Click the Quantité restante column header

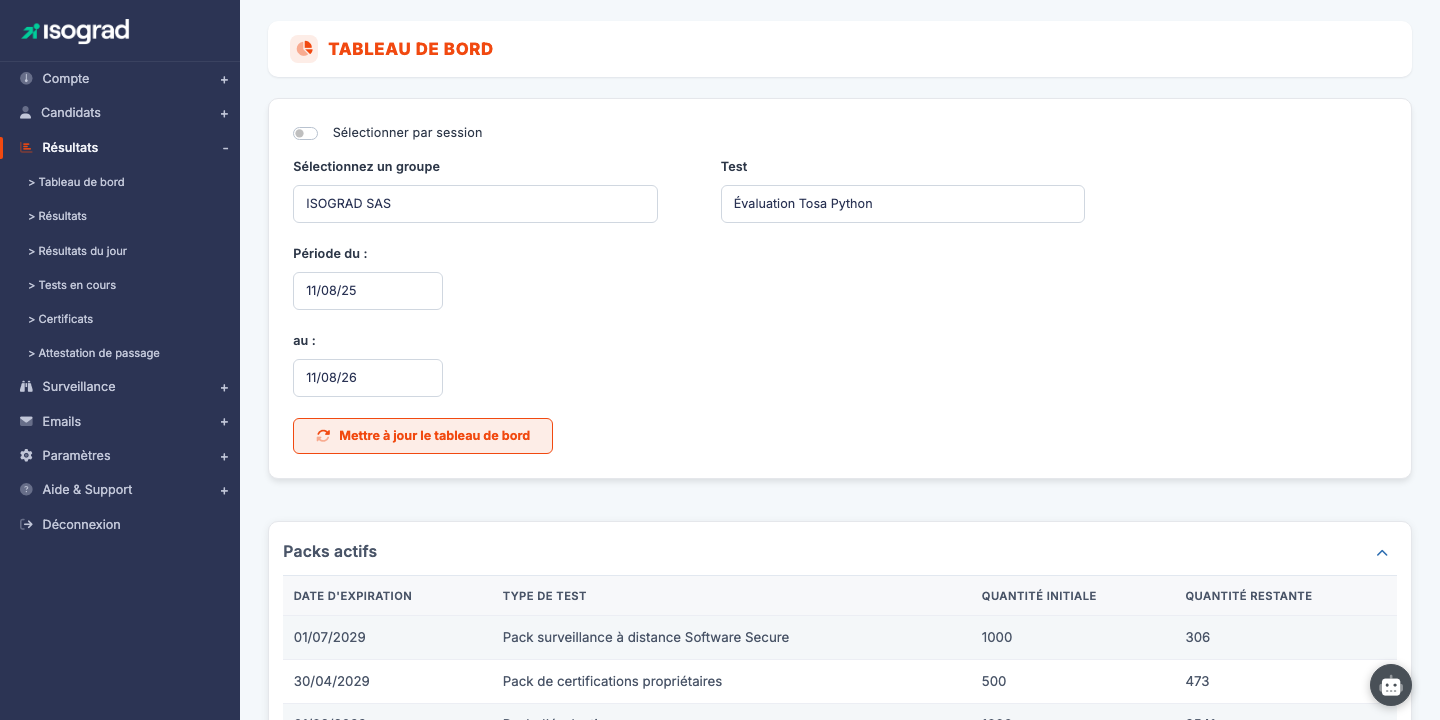1249,596
